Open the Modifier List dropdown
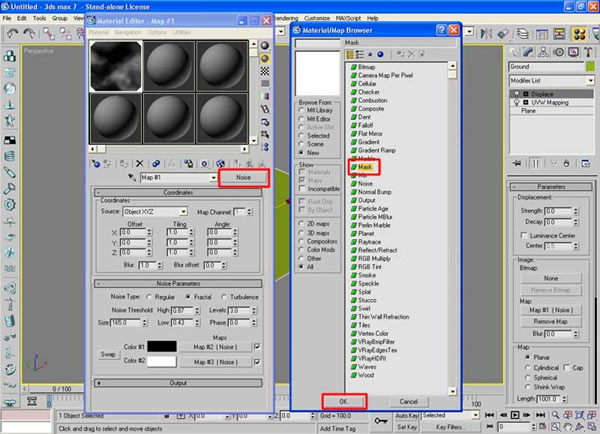600x434 pixels. (590, 81)
